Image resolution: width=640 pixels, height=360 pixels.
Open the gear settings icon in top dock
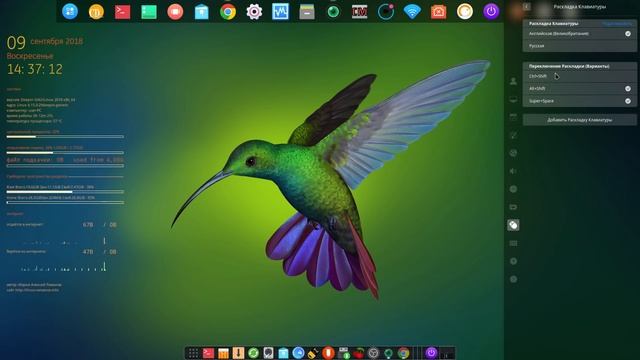[x=254, y=12]
